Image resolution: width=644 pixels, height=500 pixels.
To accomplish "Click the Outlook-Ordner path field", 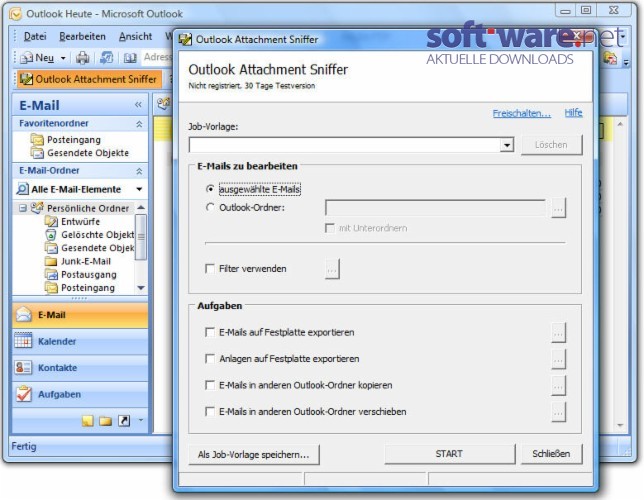I will [x=435, y=208].
